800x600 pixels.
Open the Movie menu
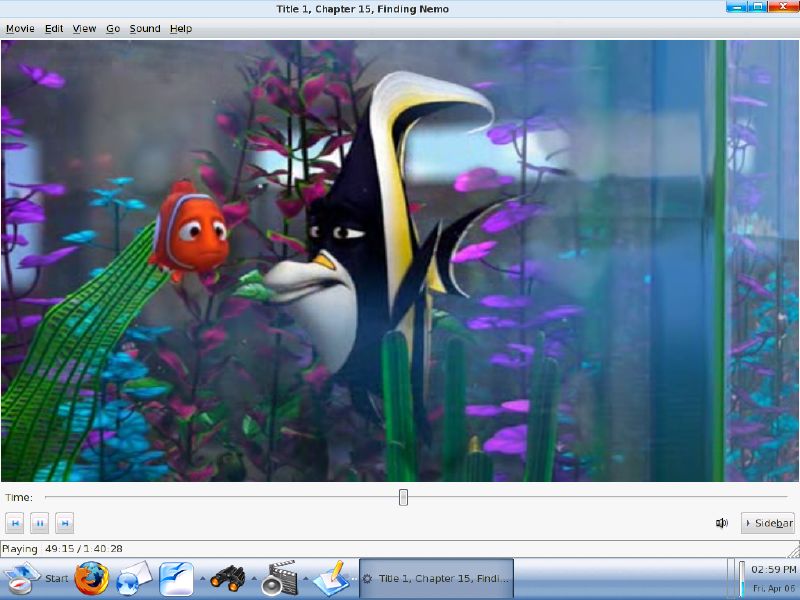(20, 29)
